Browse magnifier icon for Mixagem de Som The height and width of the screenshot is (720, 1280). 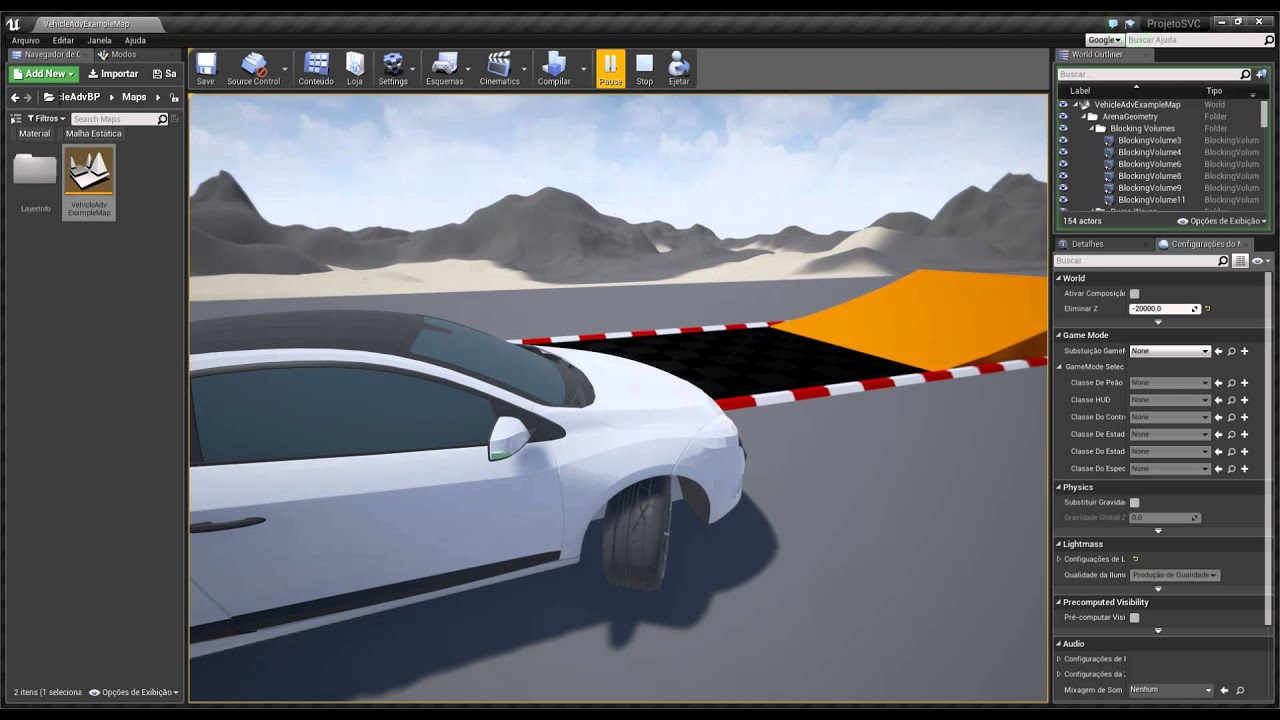pyautogui.click(x=1239, y=690)
